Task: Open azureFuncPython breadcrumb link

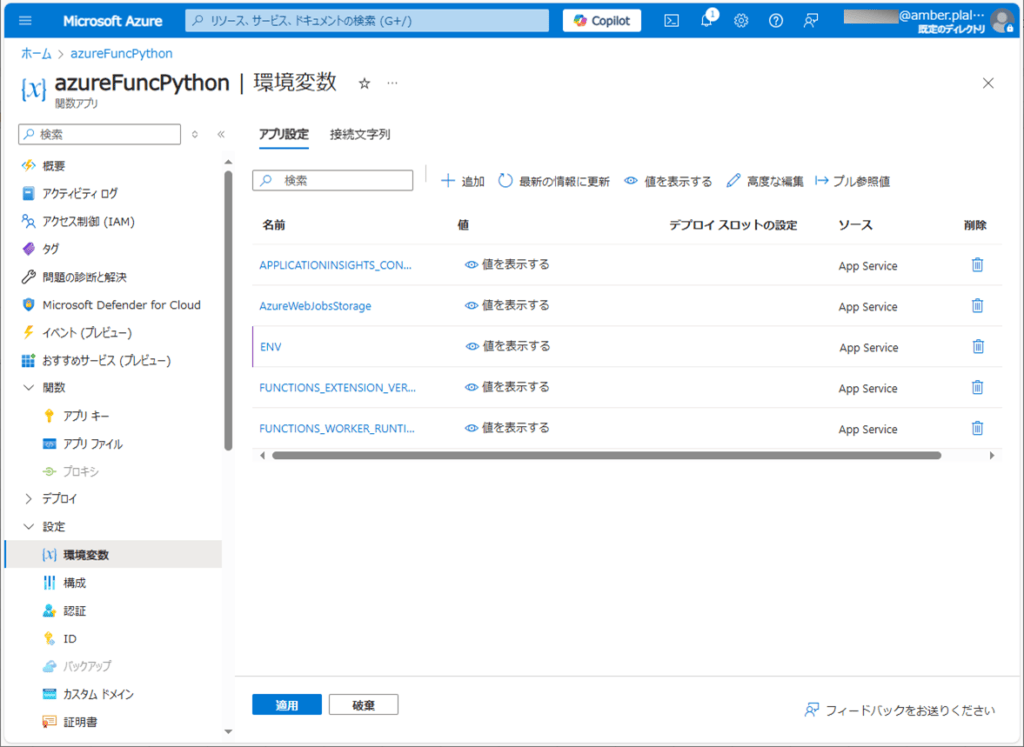Action: pos(121,54)
